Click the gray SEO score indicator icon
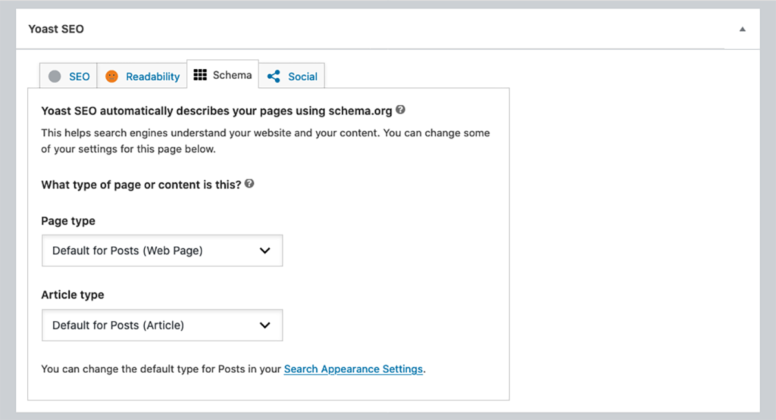776x420 pixels. (54, 76)
